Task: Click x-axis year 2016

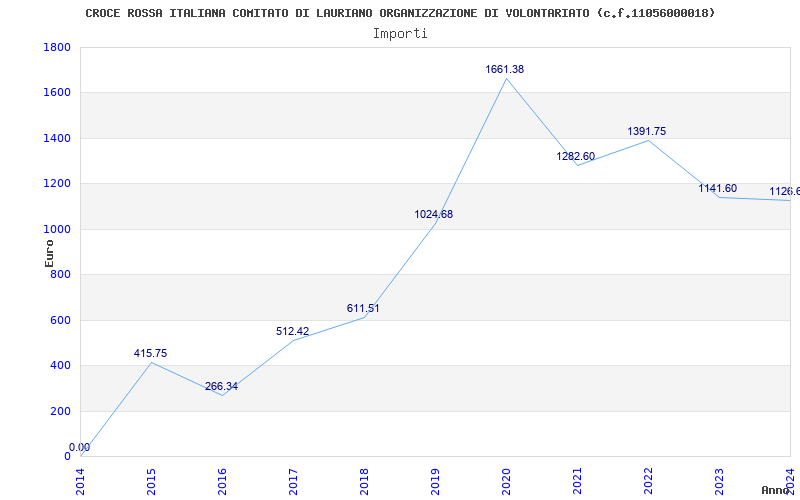Action: [222, 481]
